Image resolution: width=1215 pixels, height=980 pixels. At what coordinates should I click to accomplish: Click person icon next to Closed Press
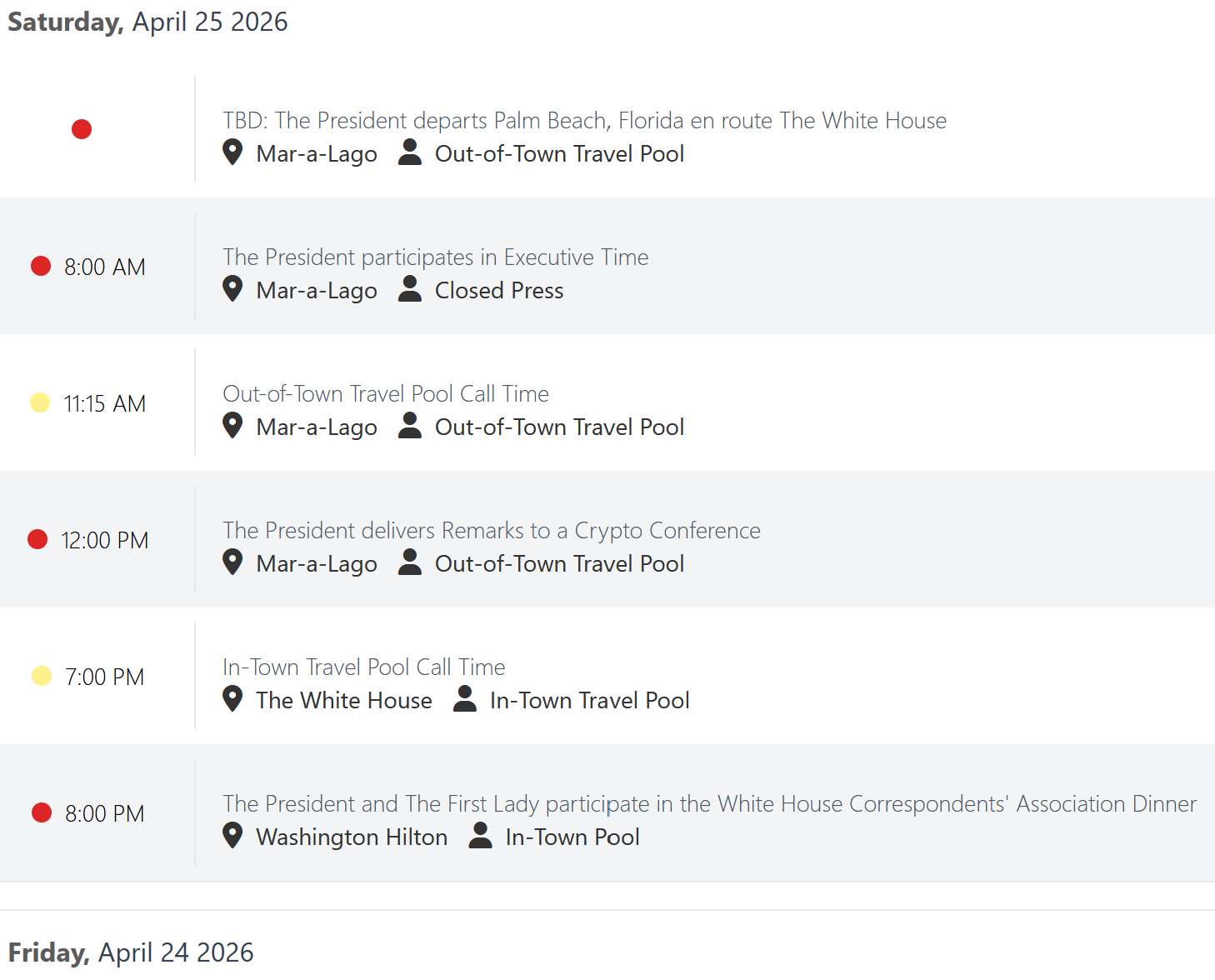pos(409,288)
